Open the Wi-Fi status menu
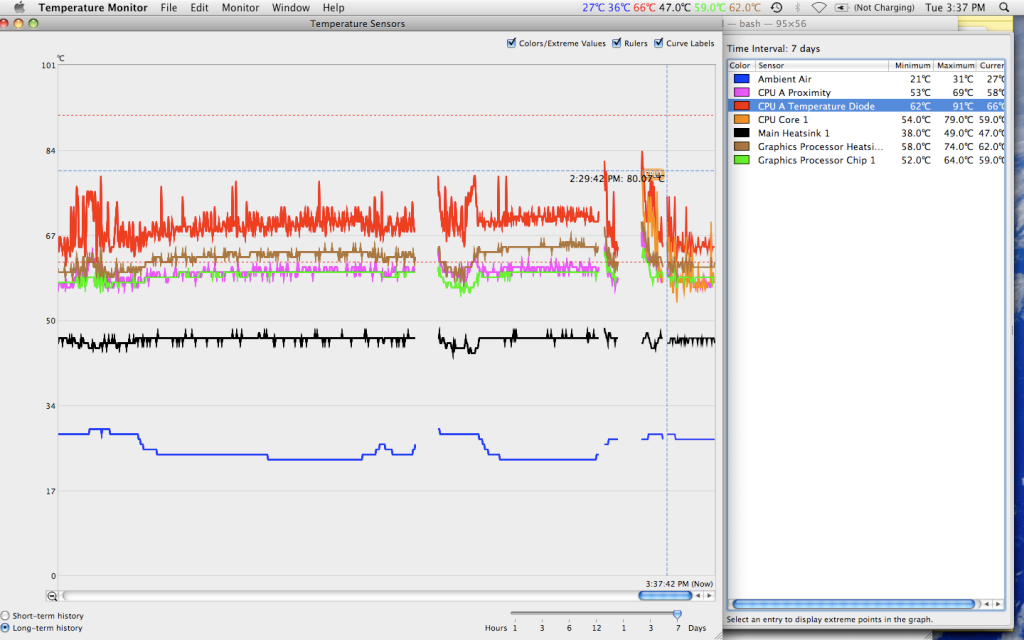The image size is (1024, 640). (x=819, y=7)
